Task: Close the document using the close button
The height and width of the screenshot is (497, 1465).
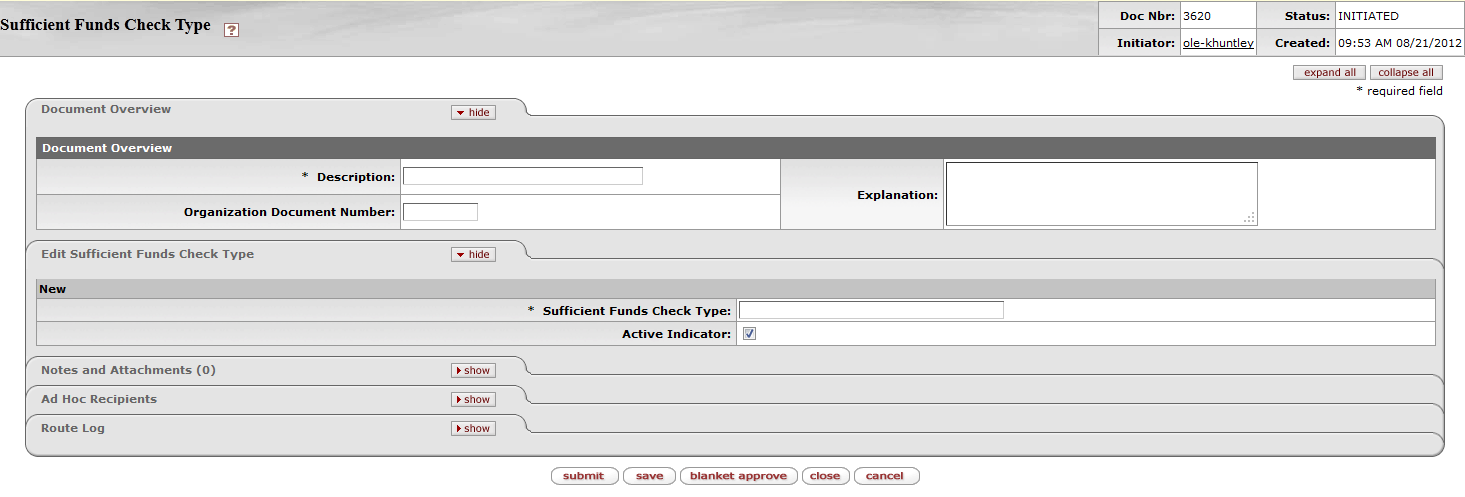Action: (825, 476)
